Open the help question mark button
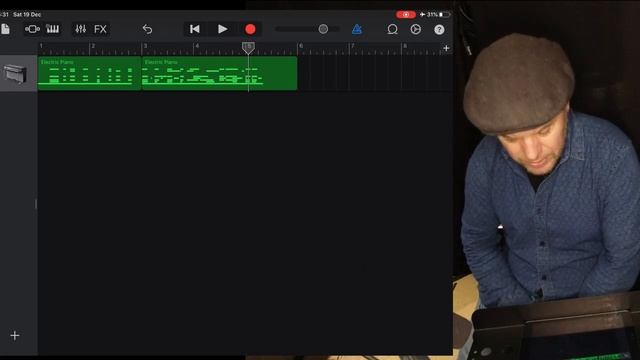The image size is (640, 360). pos(439,29)
